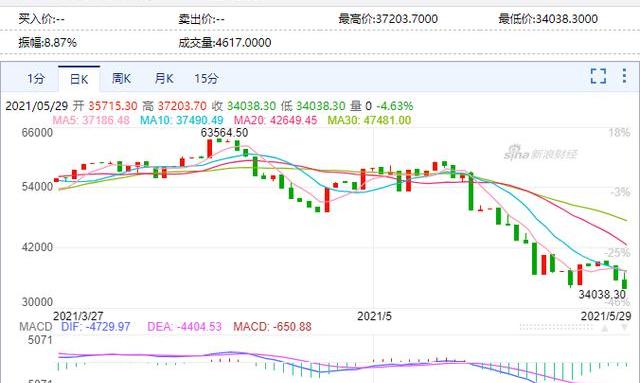This screenshot has height=383, width=640.
Task: Expand chart to fullscreen view
Action: 598,76
